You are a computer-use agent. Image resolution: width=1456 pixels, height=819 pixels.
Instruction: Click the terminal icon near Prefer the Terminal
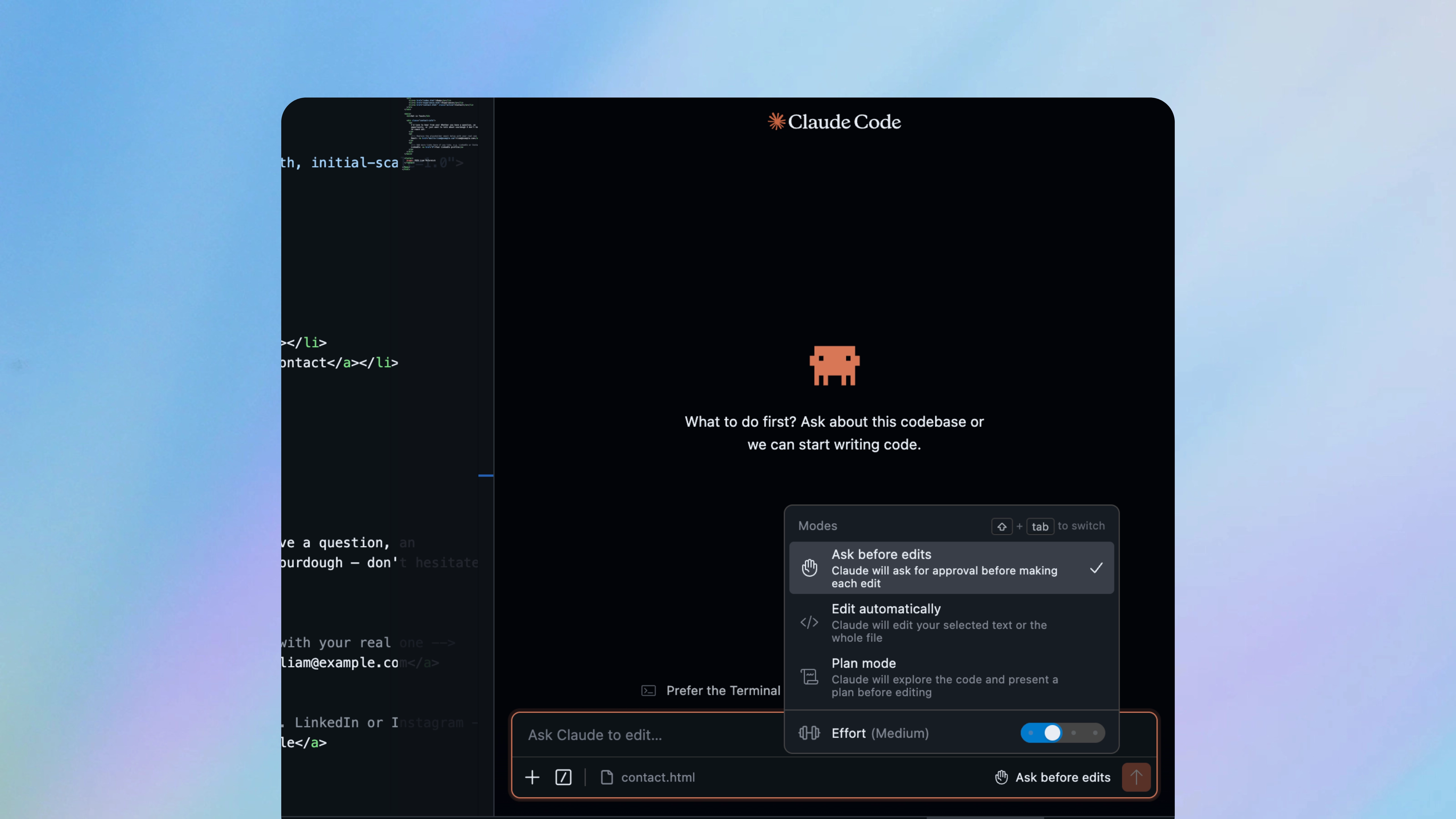(648, 691)
